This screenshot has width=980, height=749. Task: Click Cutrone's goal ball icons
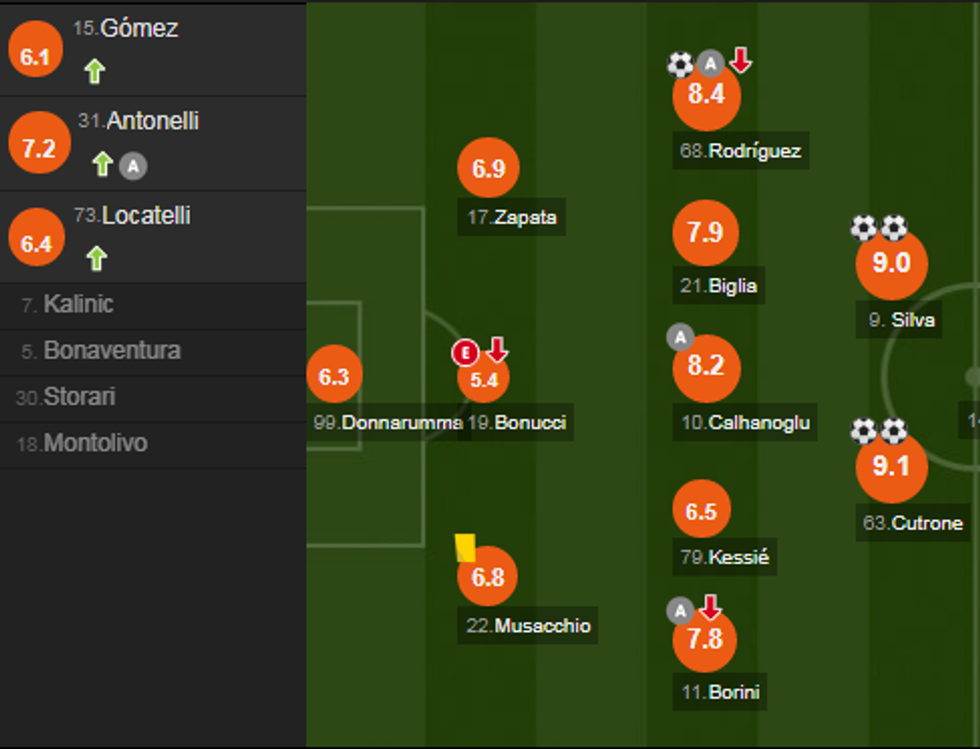click(878, 431)
